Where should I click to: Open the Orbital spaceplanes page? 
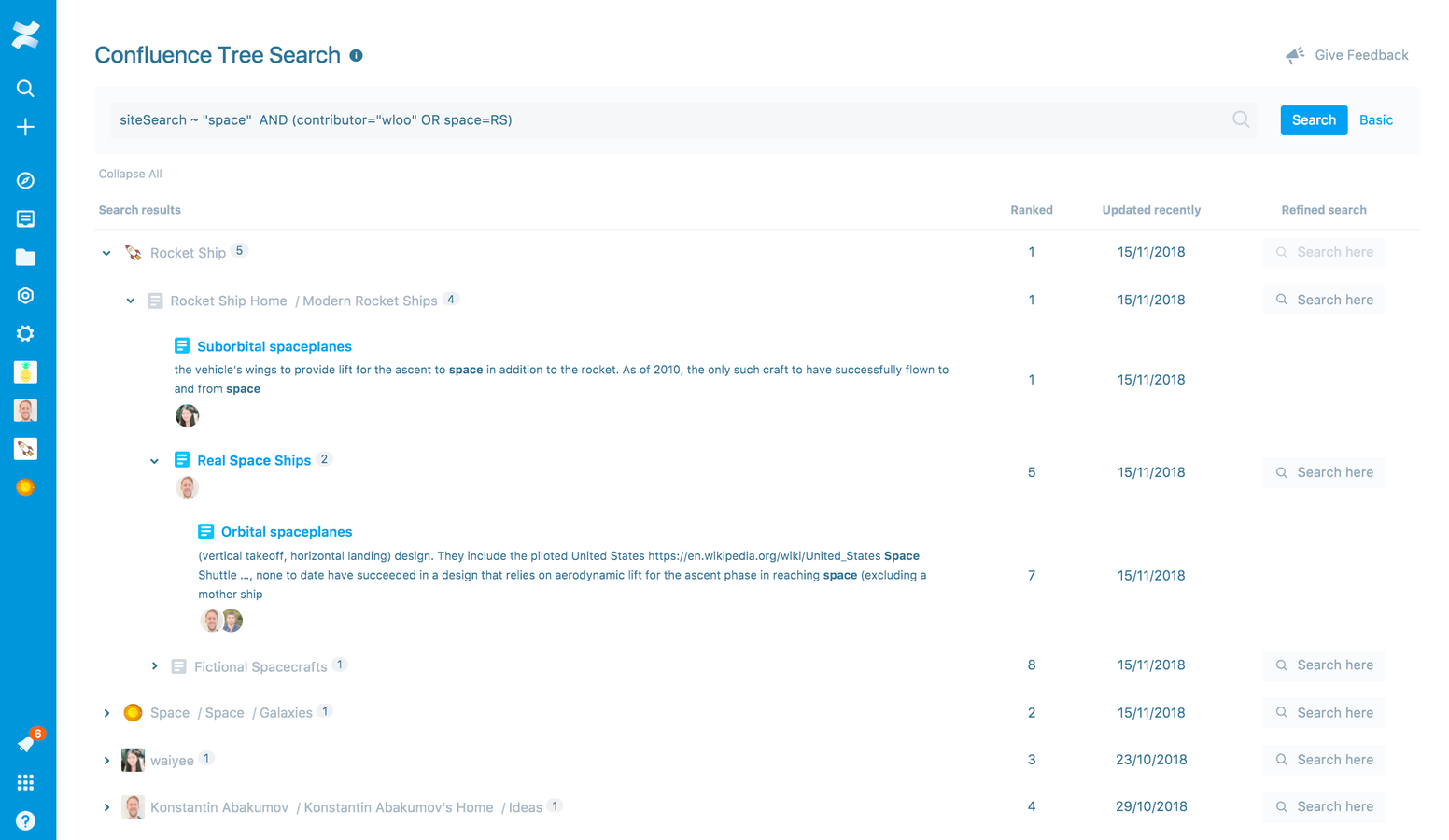(x=287, y=532)
